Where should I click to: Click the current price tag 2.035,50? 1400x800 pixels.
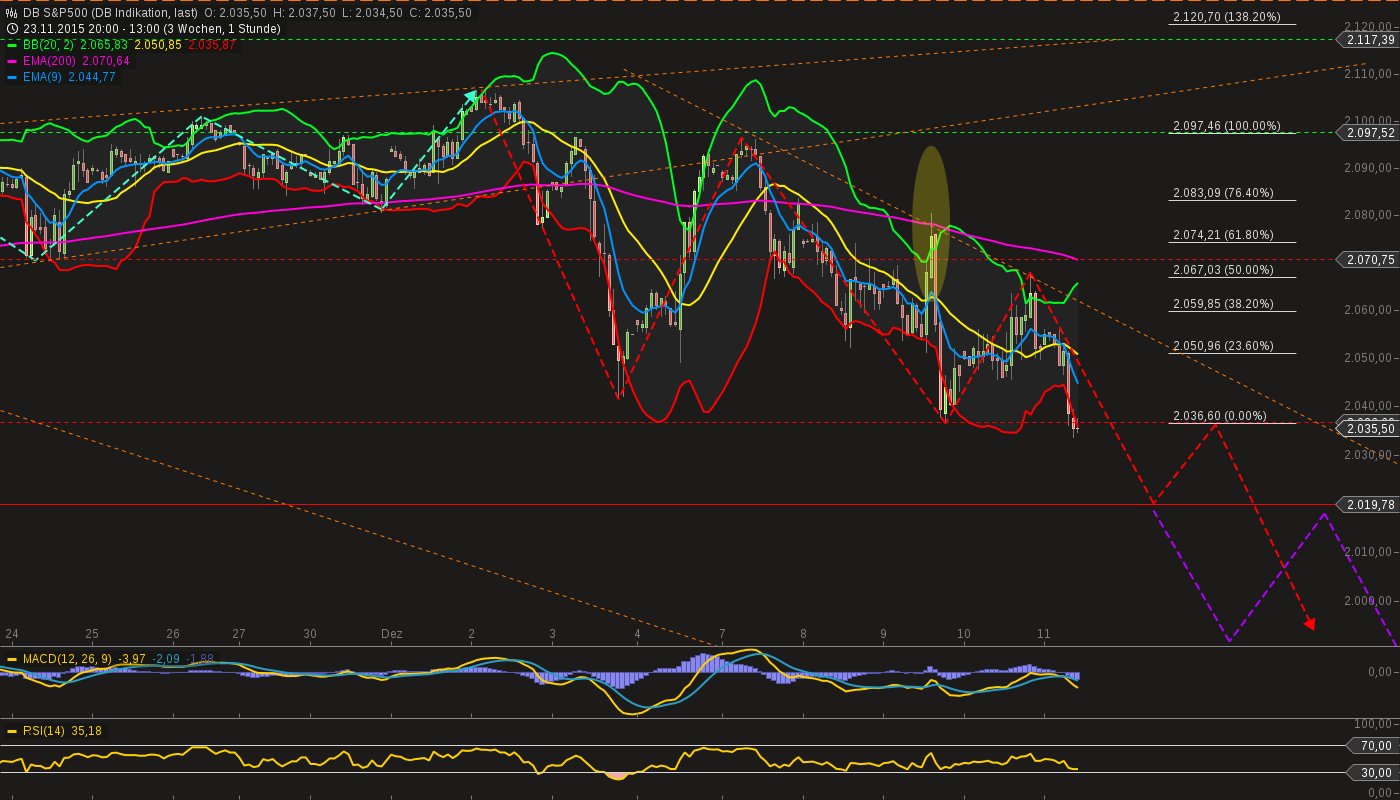coord(1368,428)
